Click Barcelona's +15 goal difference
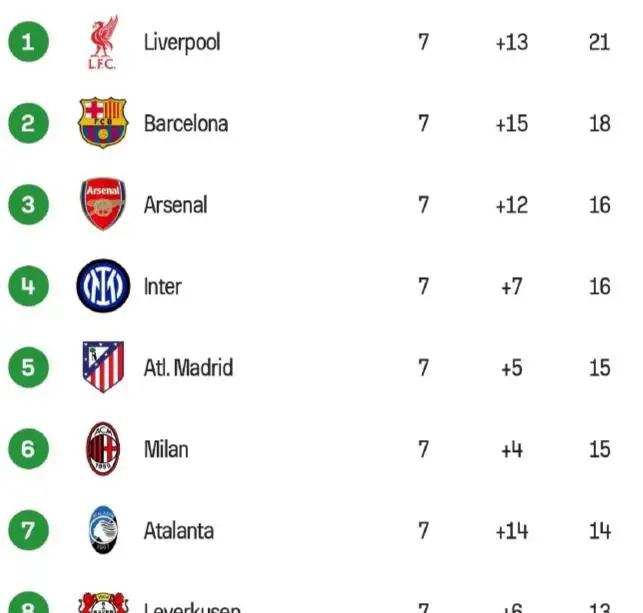643x613 pixels. [x=511, y=124]
